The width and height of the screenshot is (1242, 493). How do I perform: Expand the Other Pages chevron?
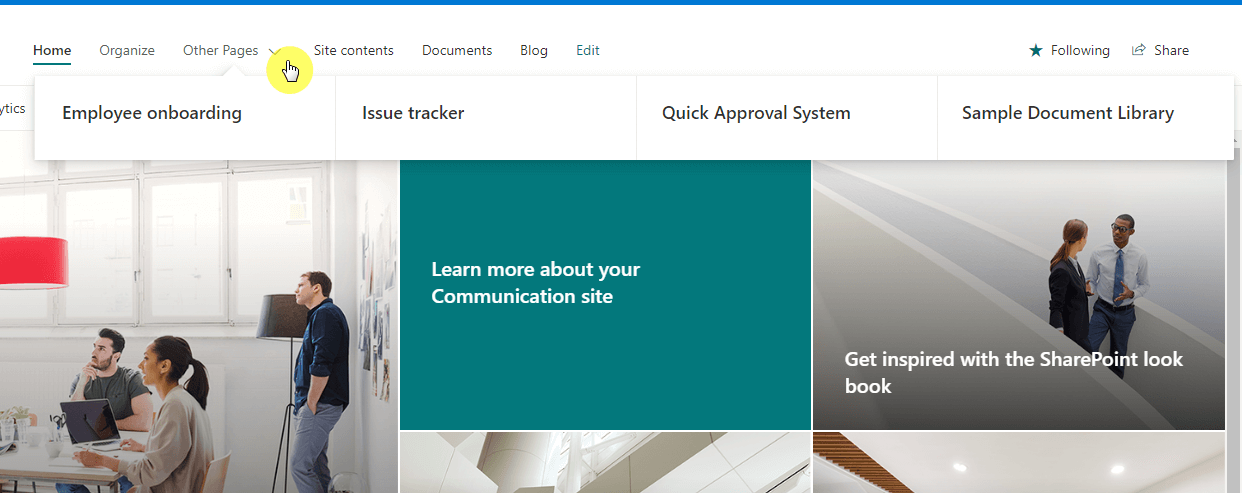click(275, 51)
